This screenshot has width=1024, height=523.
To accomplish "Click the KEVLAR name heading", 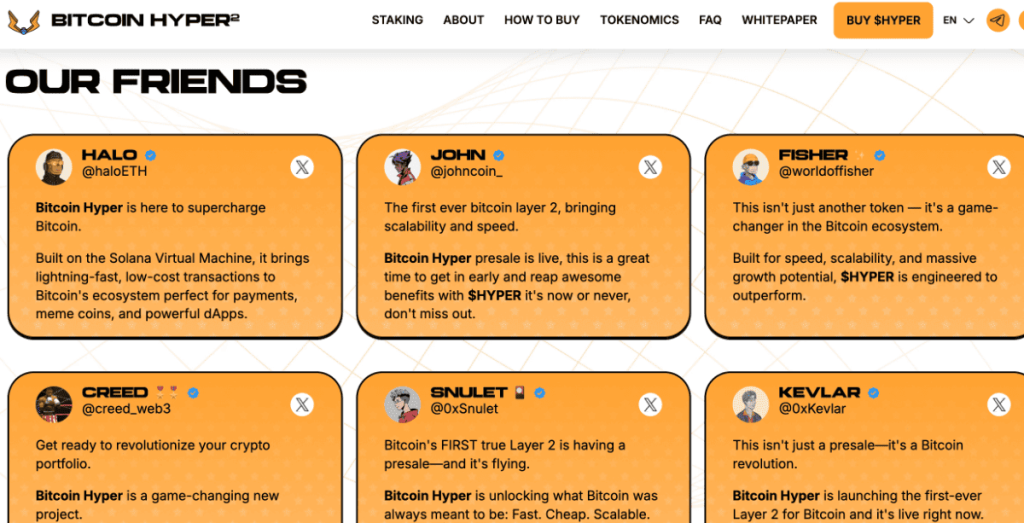I will (820, 393).
